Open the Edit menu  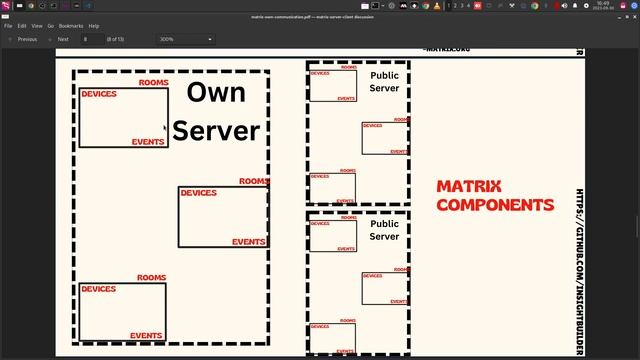tap(22, 26)
